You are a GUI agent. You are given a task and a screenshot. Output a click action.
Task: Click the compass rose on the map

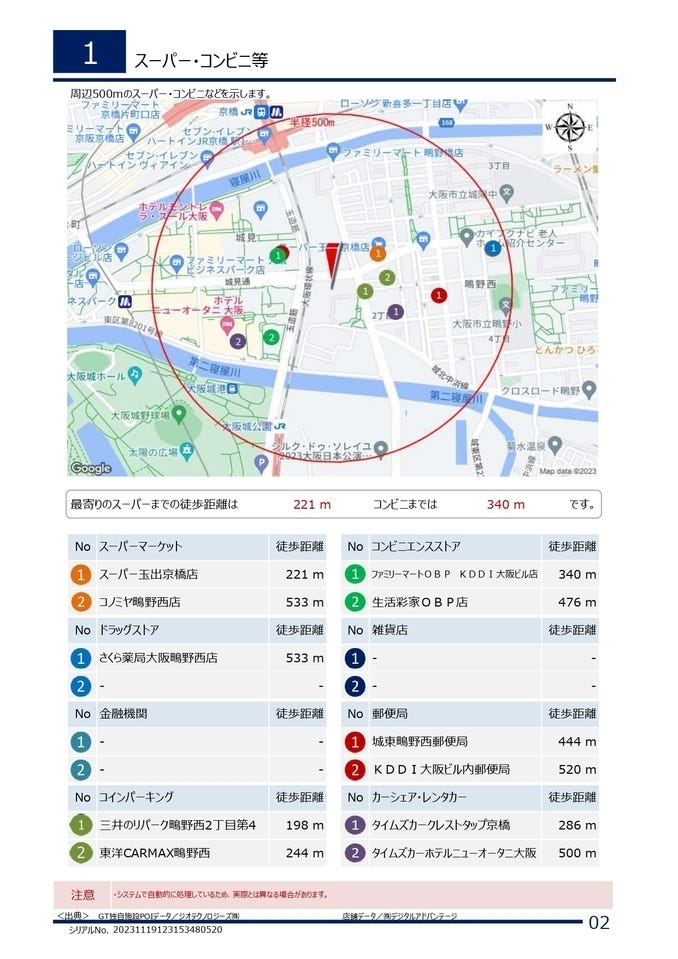click(570, 127)
